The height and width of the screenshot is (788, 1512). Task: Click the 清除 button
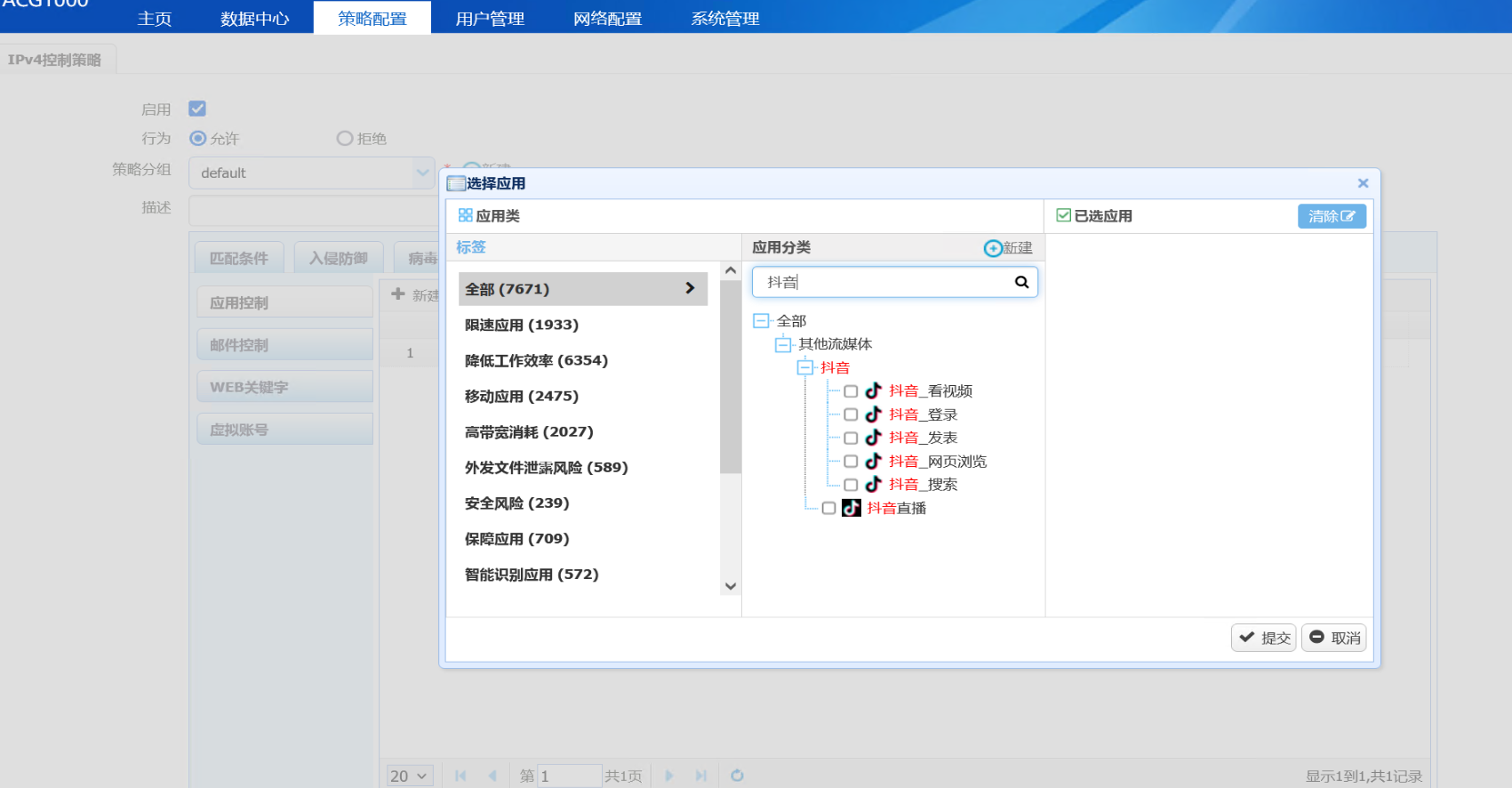[1332, 216]
